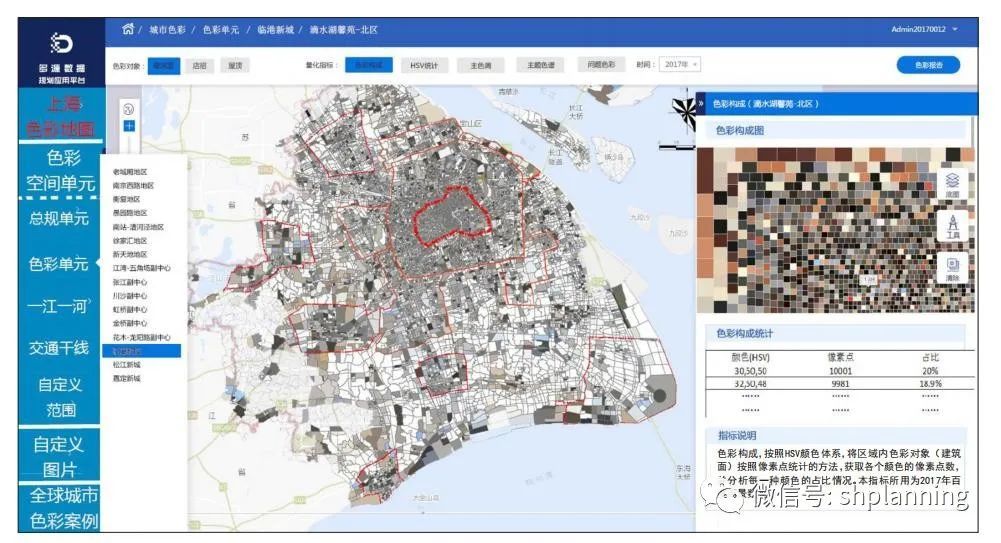Choose 嘉定新城 from unit list
The image size is (1001, 543).
coord(126,378)
